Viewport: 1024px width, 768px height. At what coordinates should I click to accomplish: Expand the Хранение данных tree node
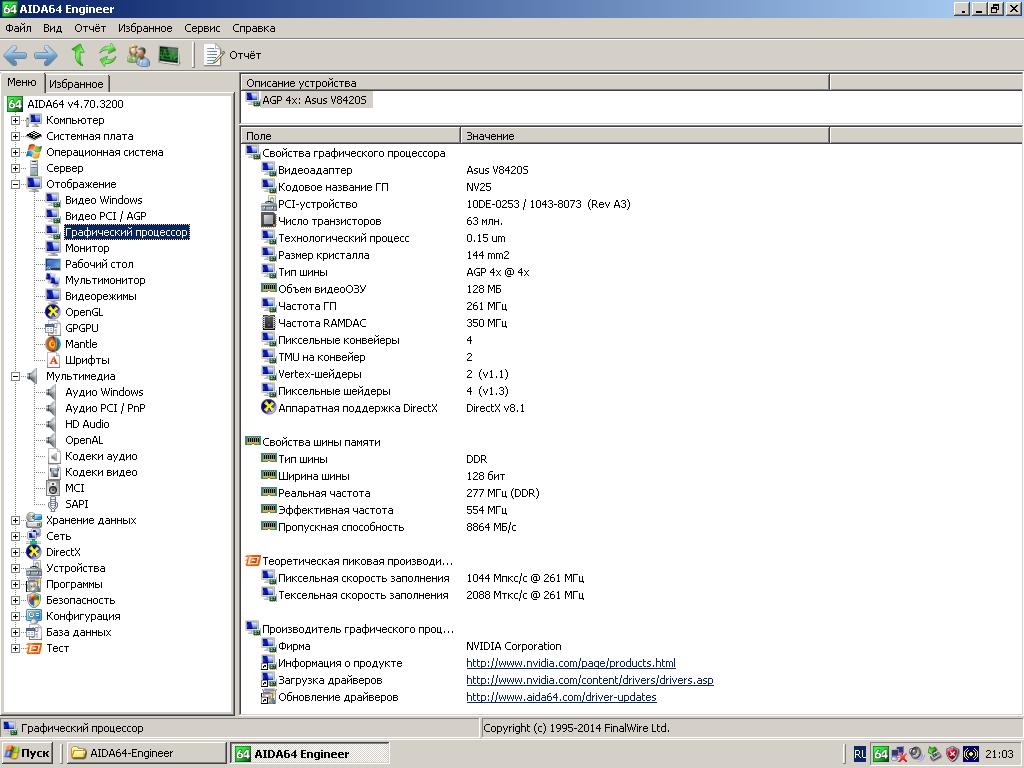point(15,520)
